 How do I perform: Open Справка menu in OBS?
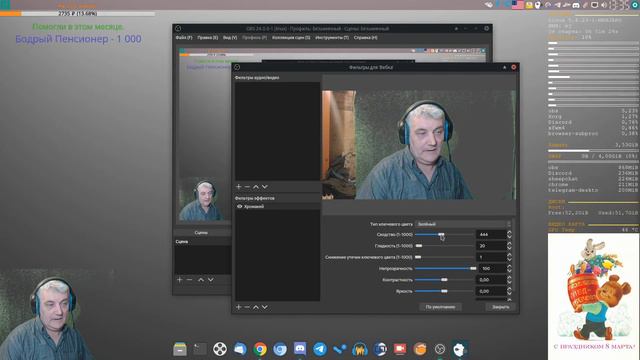(365, 38)
